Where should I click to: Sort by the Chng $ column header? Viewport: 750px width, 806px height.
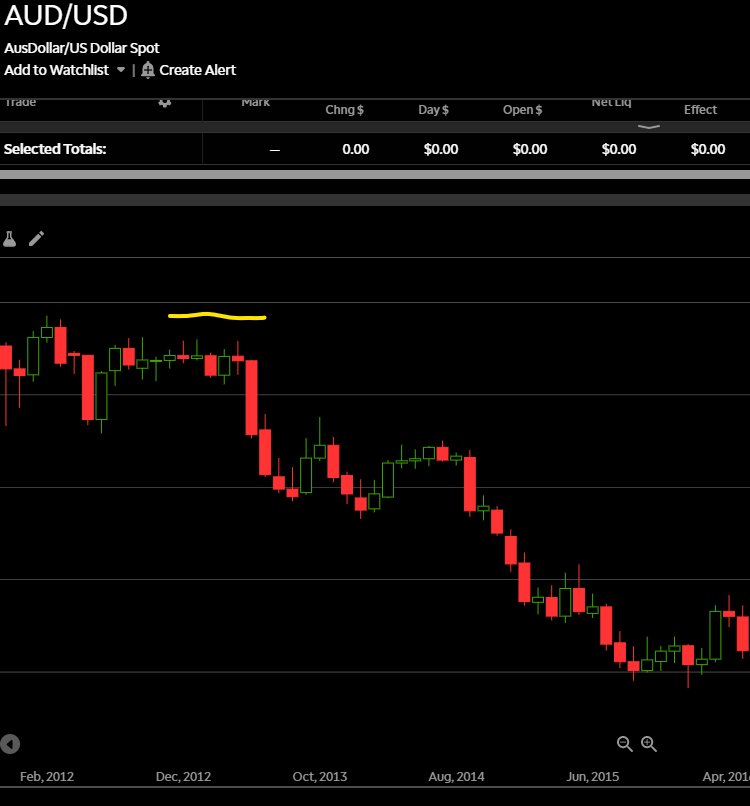pyautogui.click(x=344, y=109)
